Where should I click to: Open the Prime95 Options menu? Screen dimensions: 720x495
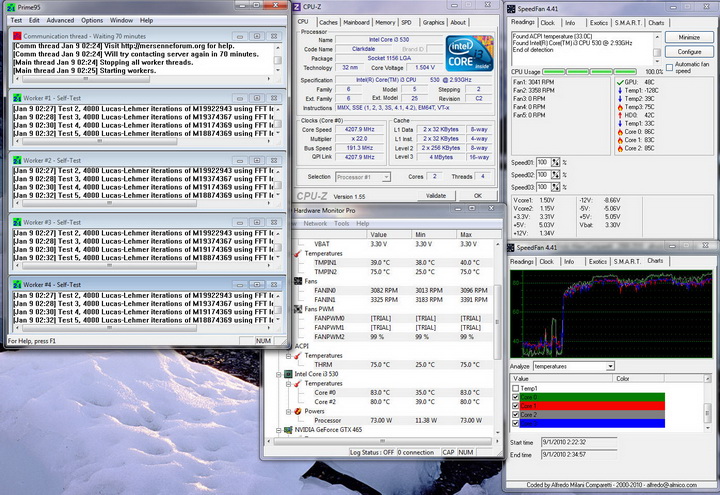[x=92, y=20]
